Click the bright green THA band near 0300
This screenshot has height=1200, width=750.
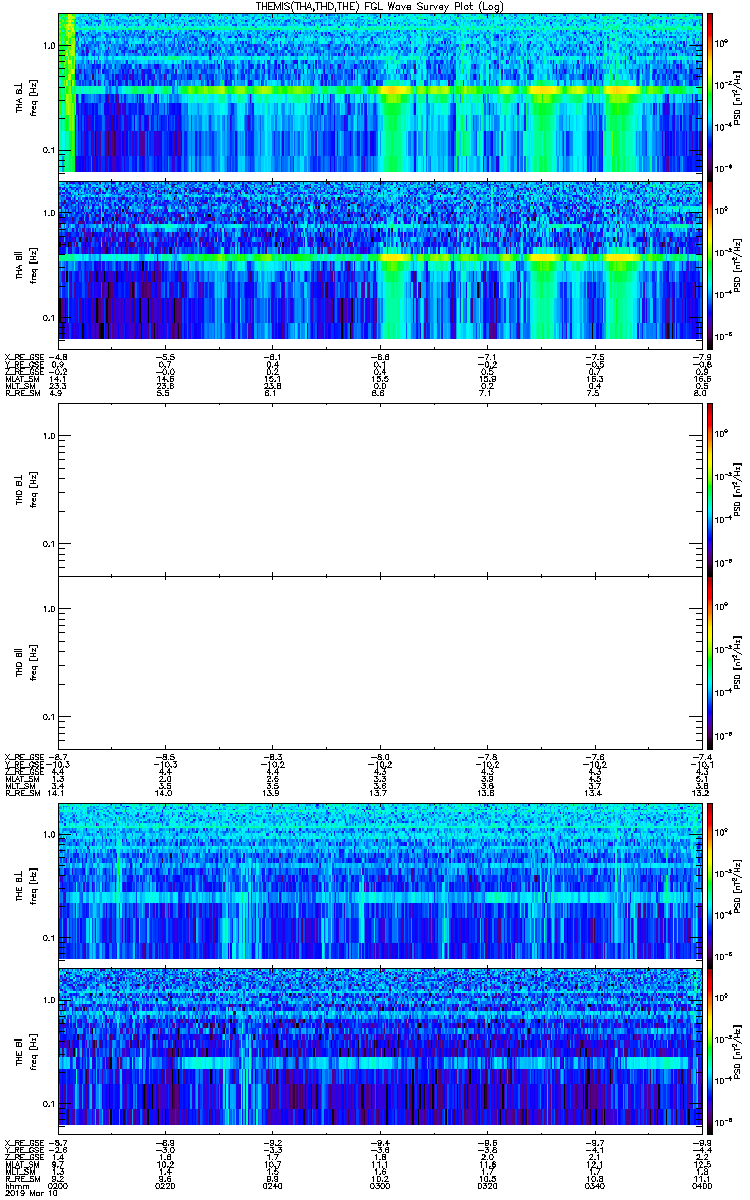pos(395,90)
